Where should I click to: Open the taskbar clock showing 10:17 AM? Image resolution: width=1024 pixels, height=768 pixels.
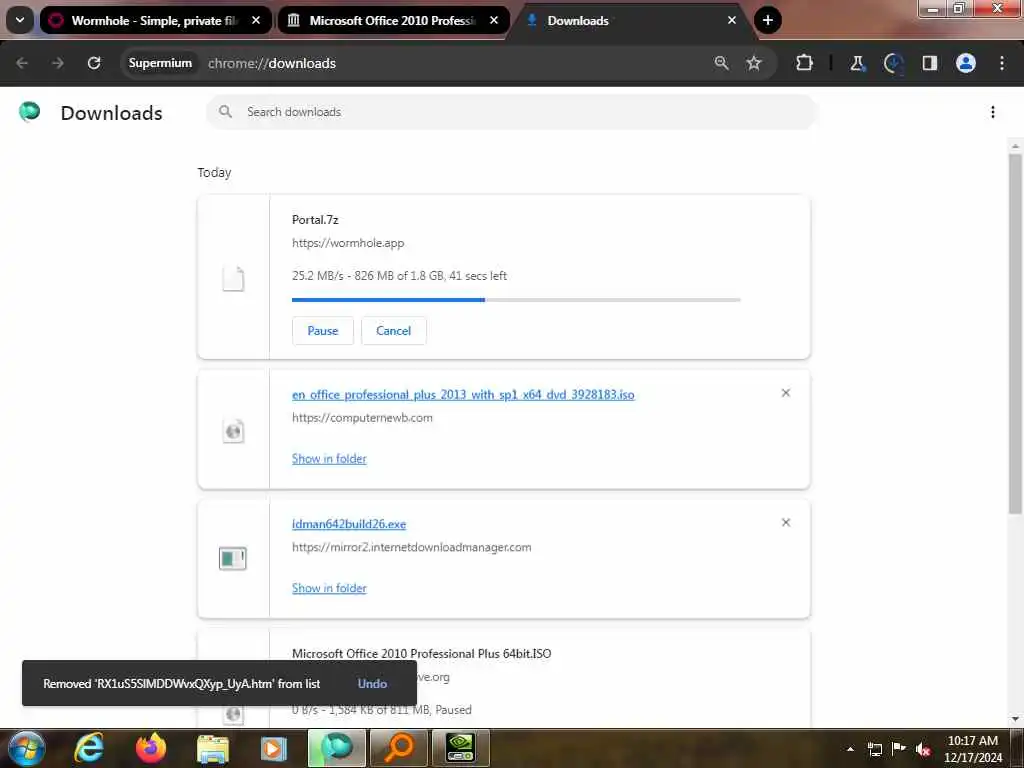[972, 749]
